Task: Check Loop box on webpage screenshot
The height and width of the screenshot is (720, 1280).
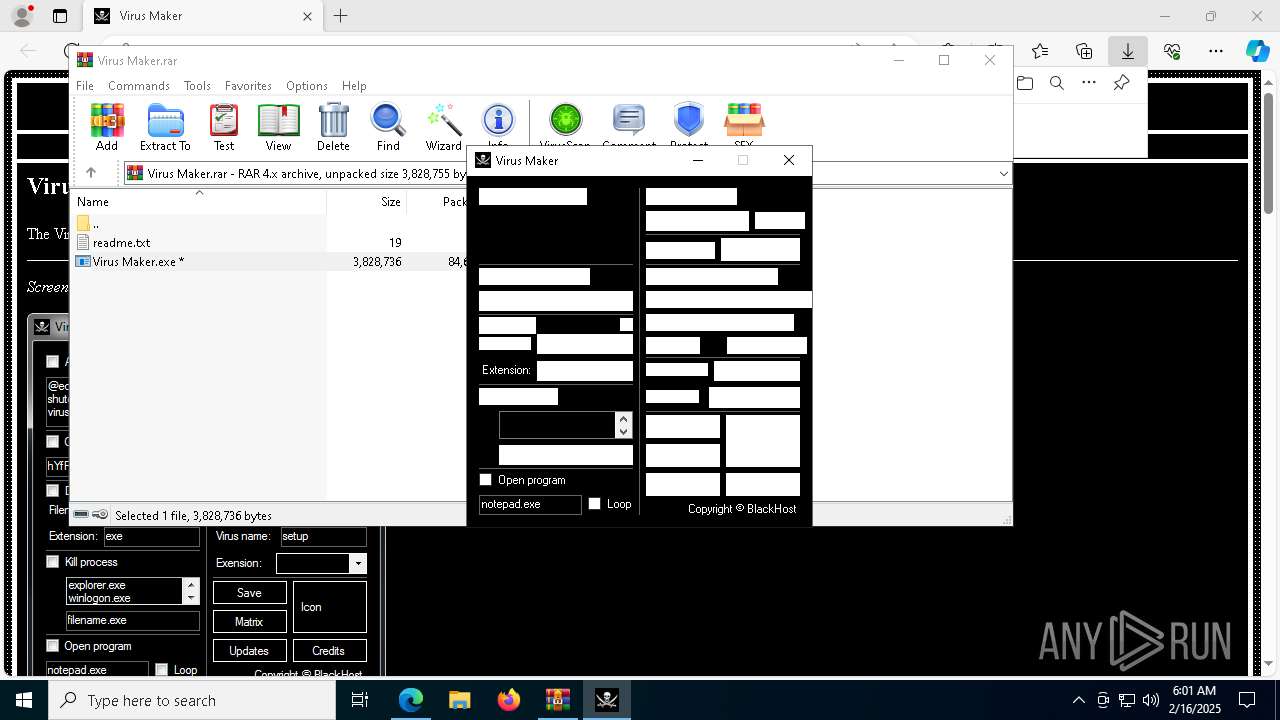Action: [x=161, y=670]
